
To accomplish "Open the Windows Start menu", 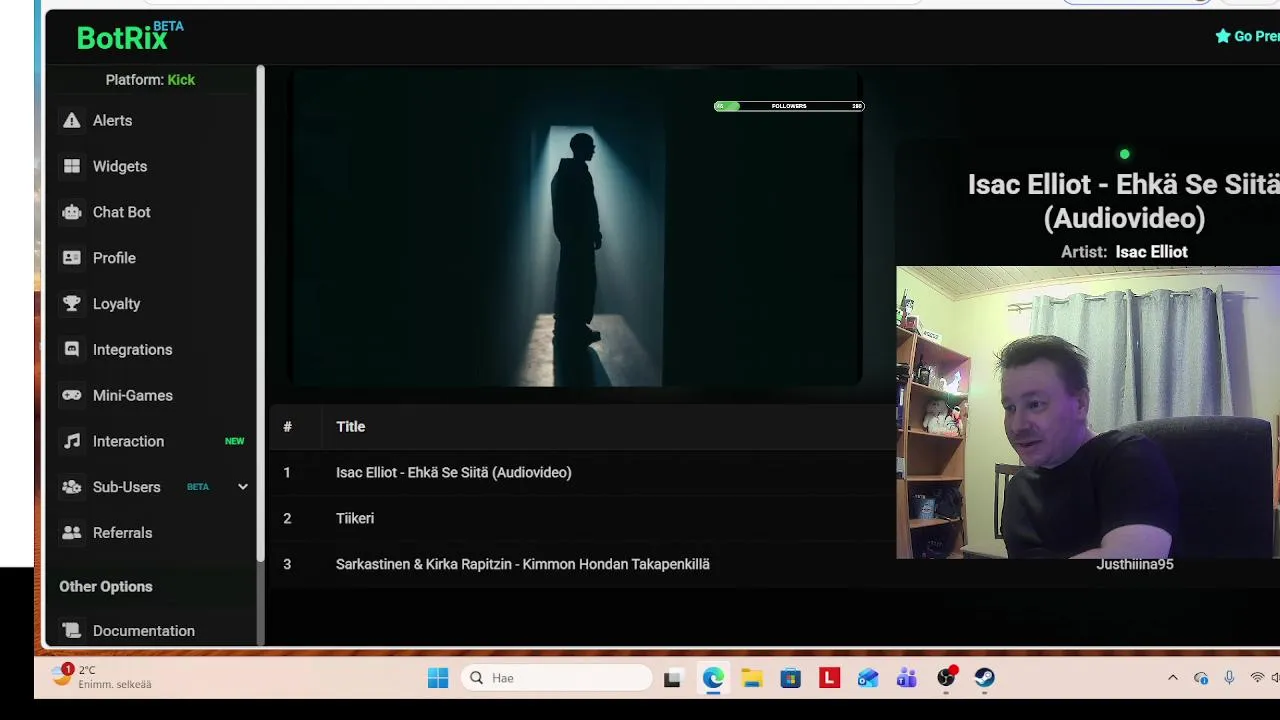I will 438,678.
